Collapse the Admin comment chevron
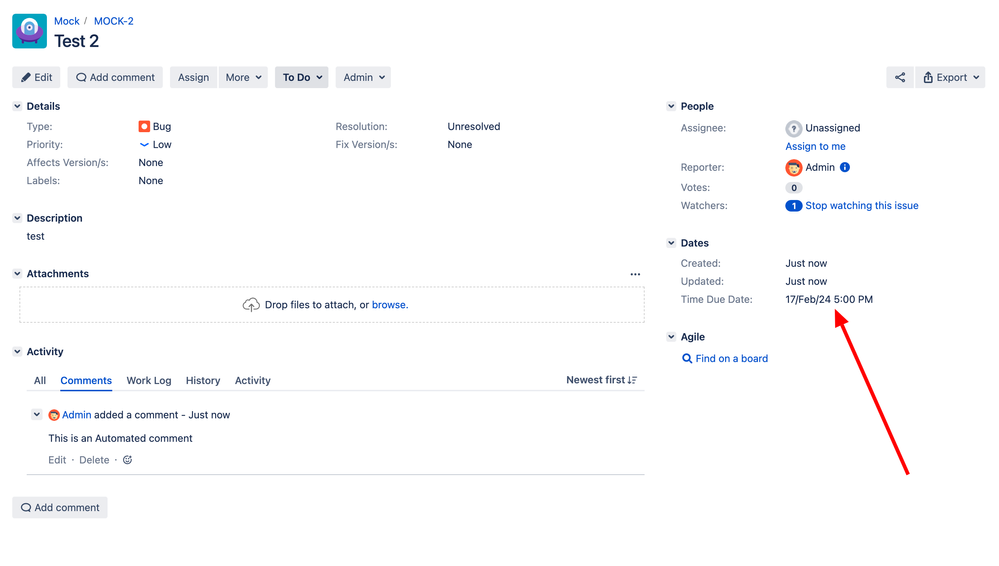 (37, 414)
